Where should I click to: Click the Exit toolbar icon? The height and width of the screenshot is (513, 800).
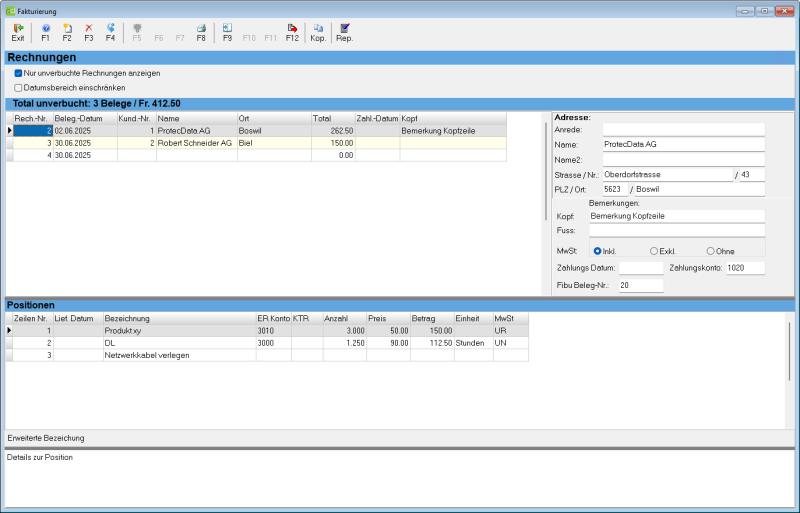(x=18, y=32)
